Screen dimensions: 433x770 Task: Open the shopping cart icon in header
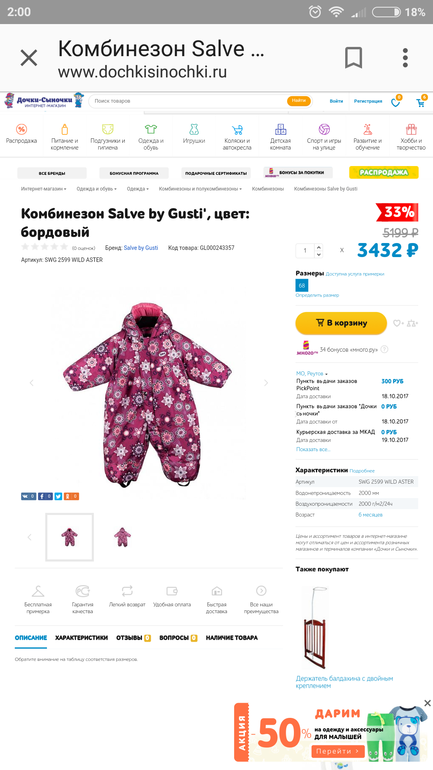coord(421,102)
